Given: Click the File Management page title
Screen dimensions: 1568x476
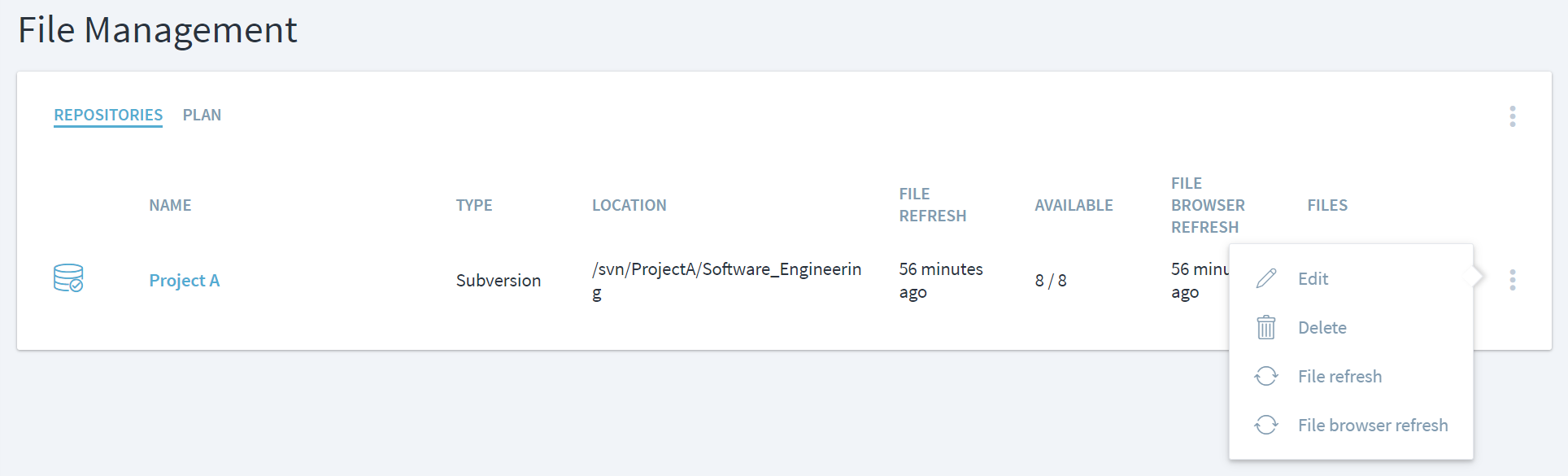Looking at the screenshot, I should [x=158, y=30].
